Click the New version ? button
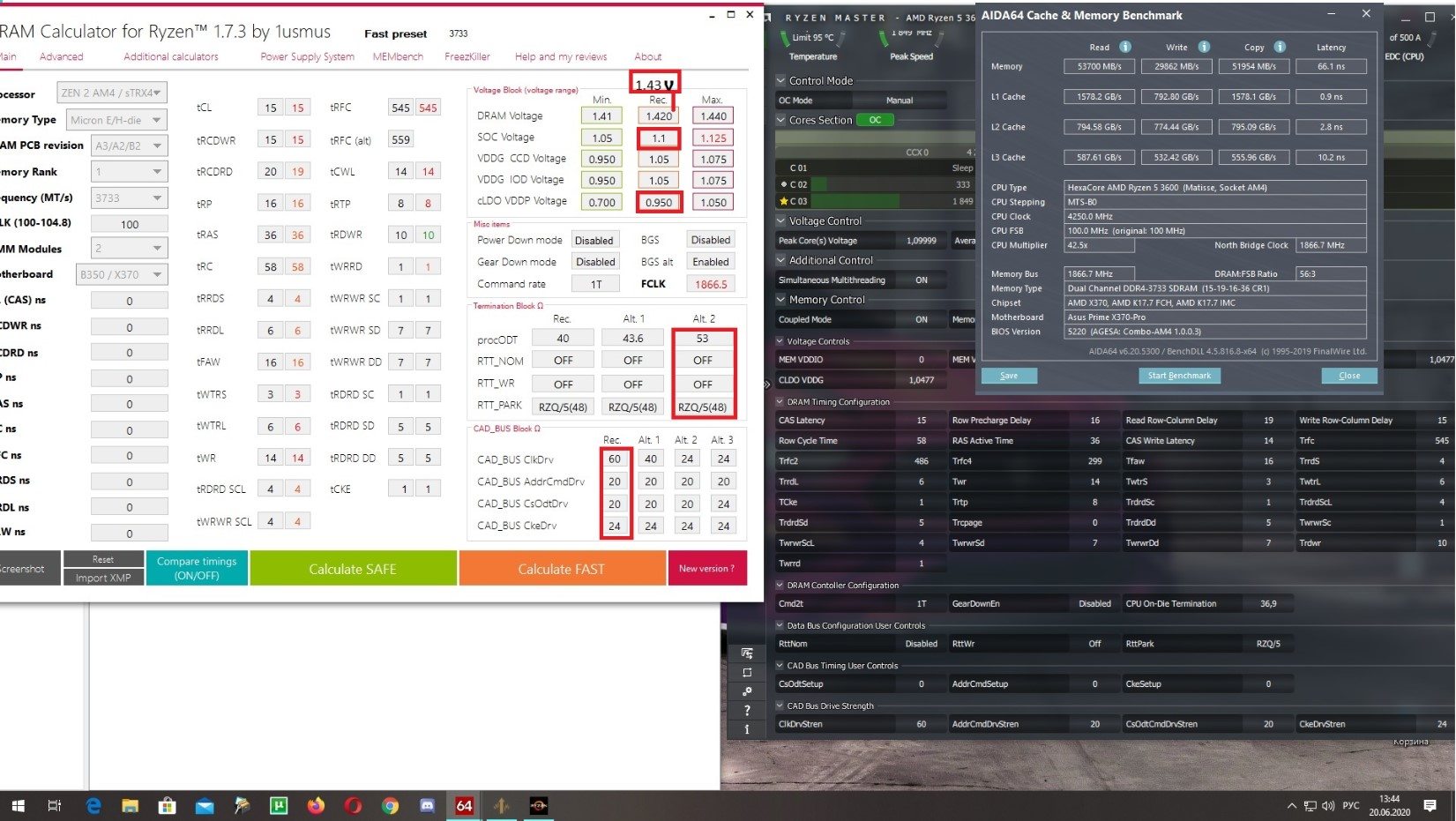 click(x=706, y=569)
